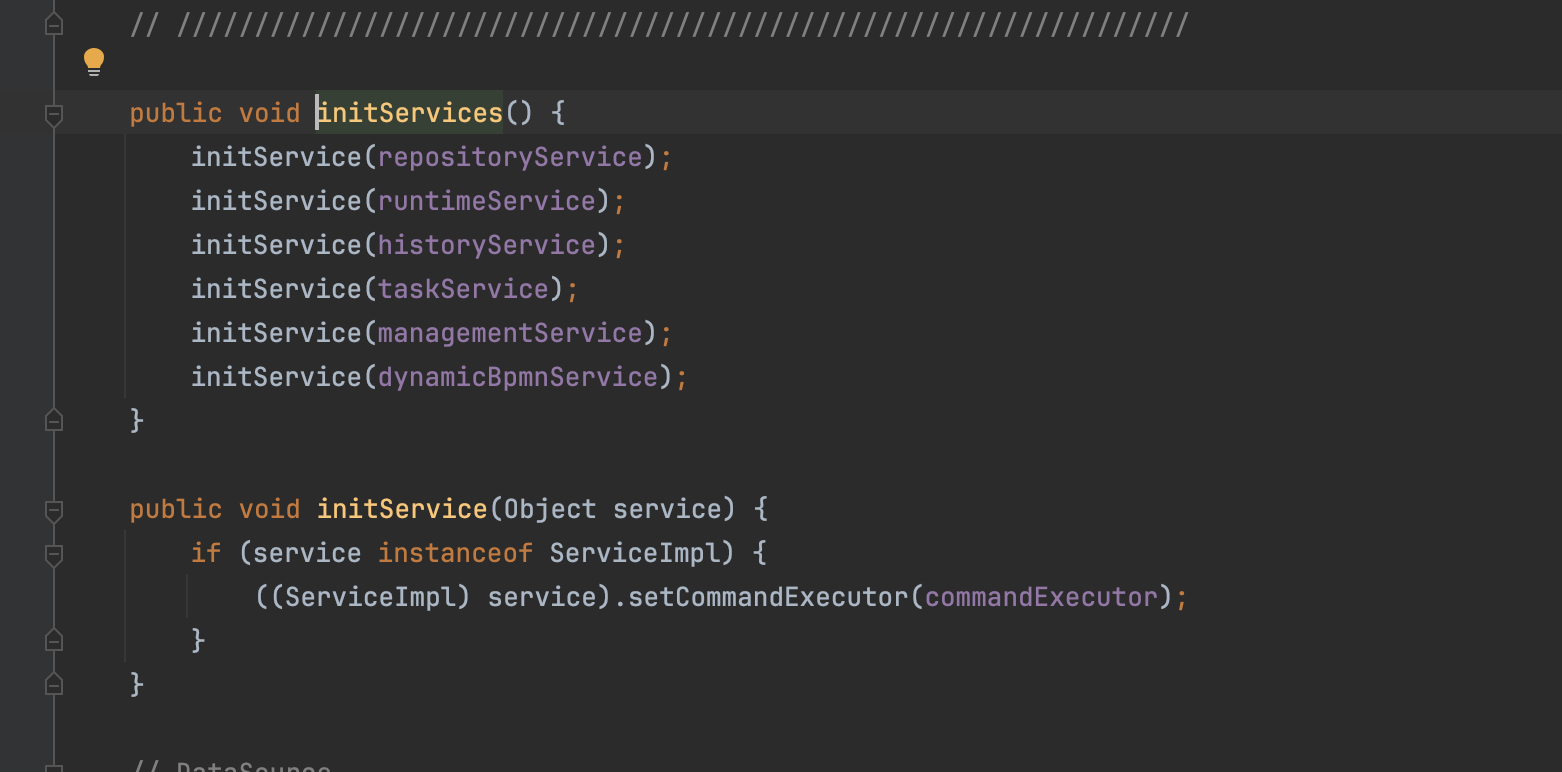Screen dimensions: 1562x772
Task: Click fold marker beside the slashes comment line
Action: point(54,25)
